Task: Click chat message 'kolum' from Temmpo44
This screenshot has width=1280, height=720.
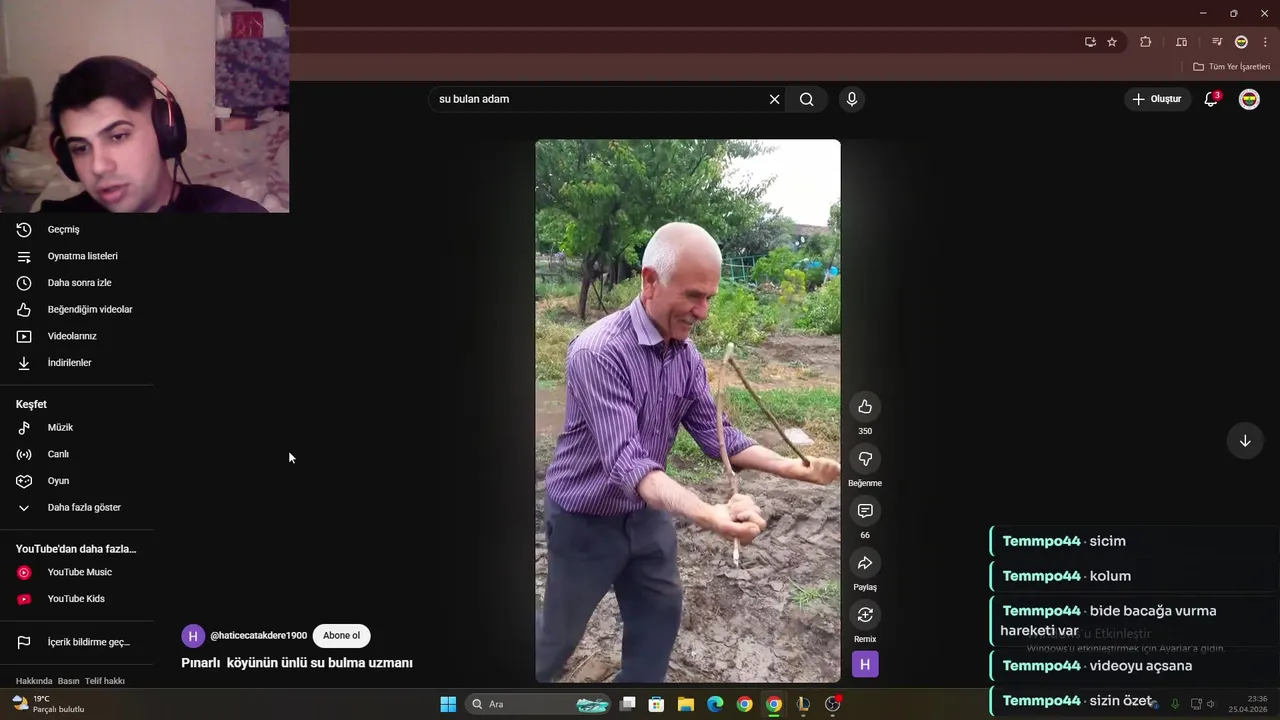Action: pyautogui.click(x=1110, y=576)
